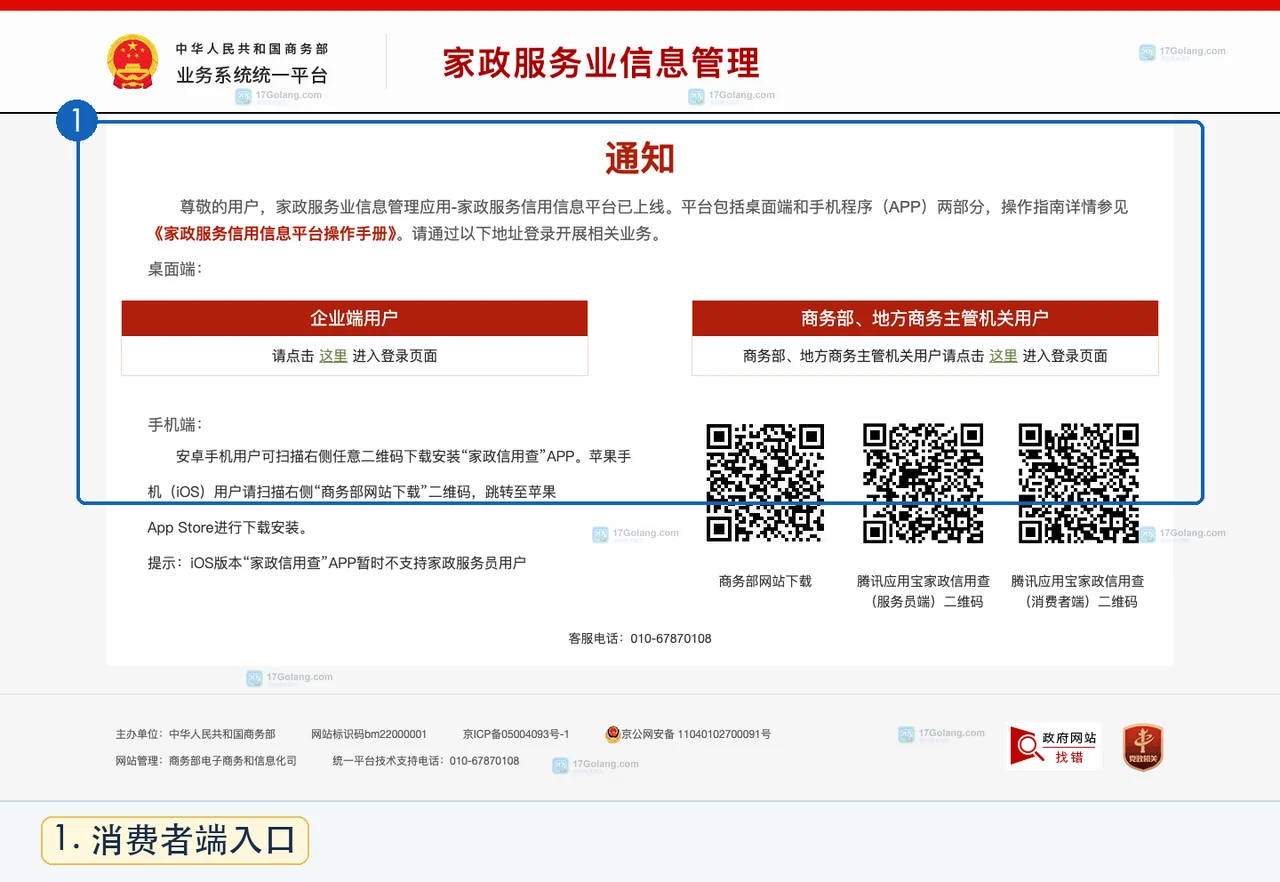This screenshot has width=1280, height=882.
Task: Click the 企业端用户 red header bar
Action: tap(354, 318)
